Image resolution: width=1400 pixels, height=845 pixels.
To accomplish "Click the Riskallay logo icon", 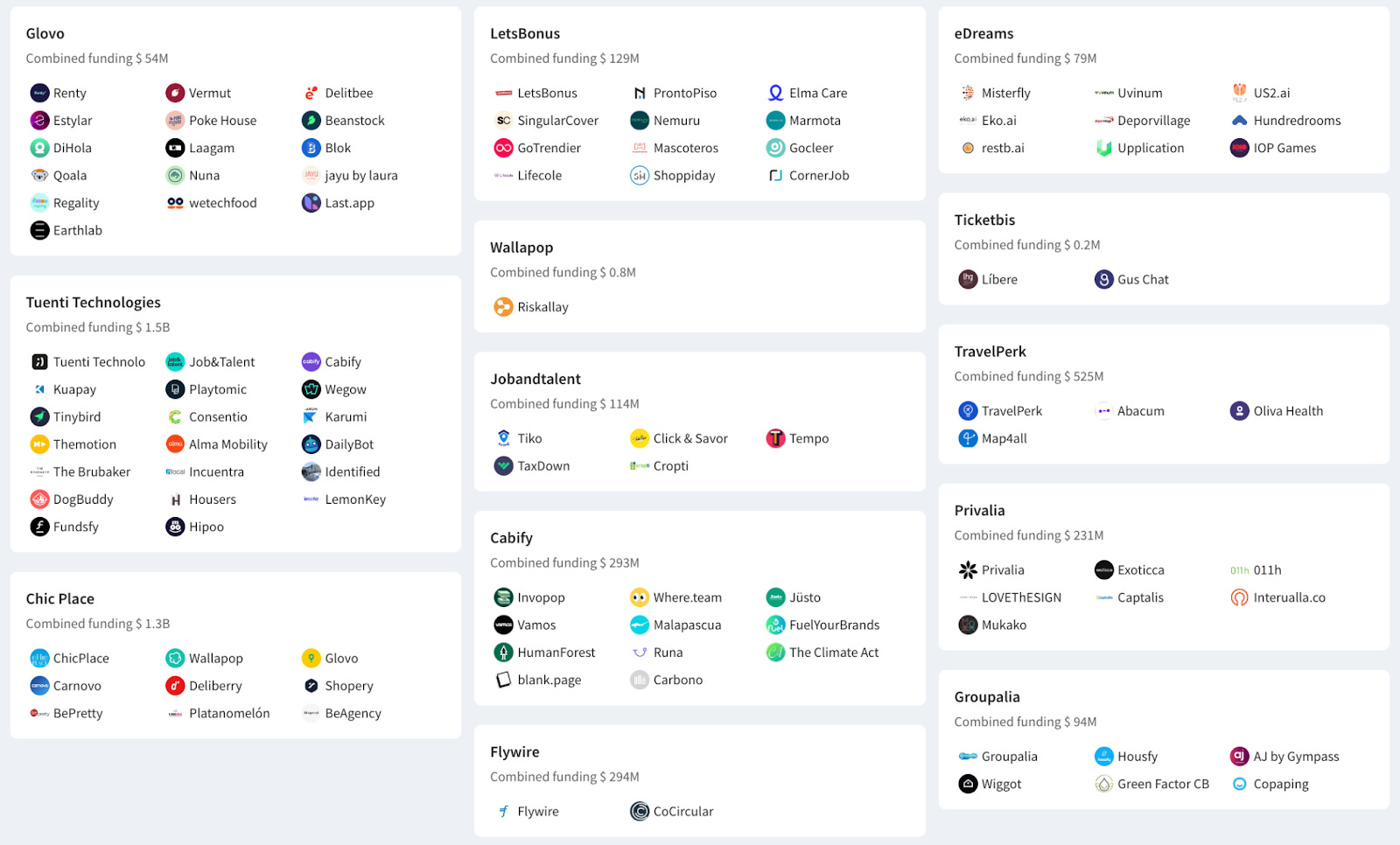I will 503,307.
